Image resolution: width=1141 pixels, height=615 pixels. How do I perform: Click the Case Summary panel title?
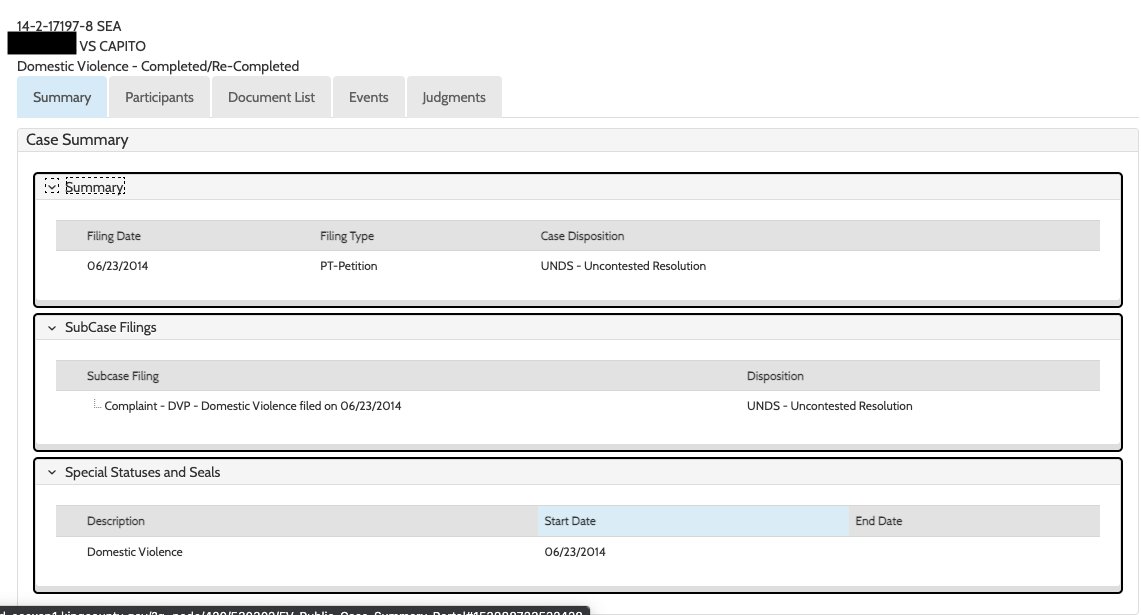pos(77,140)
